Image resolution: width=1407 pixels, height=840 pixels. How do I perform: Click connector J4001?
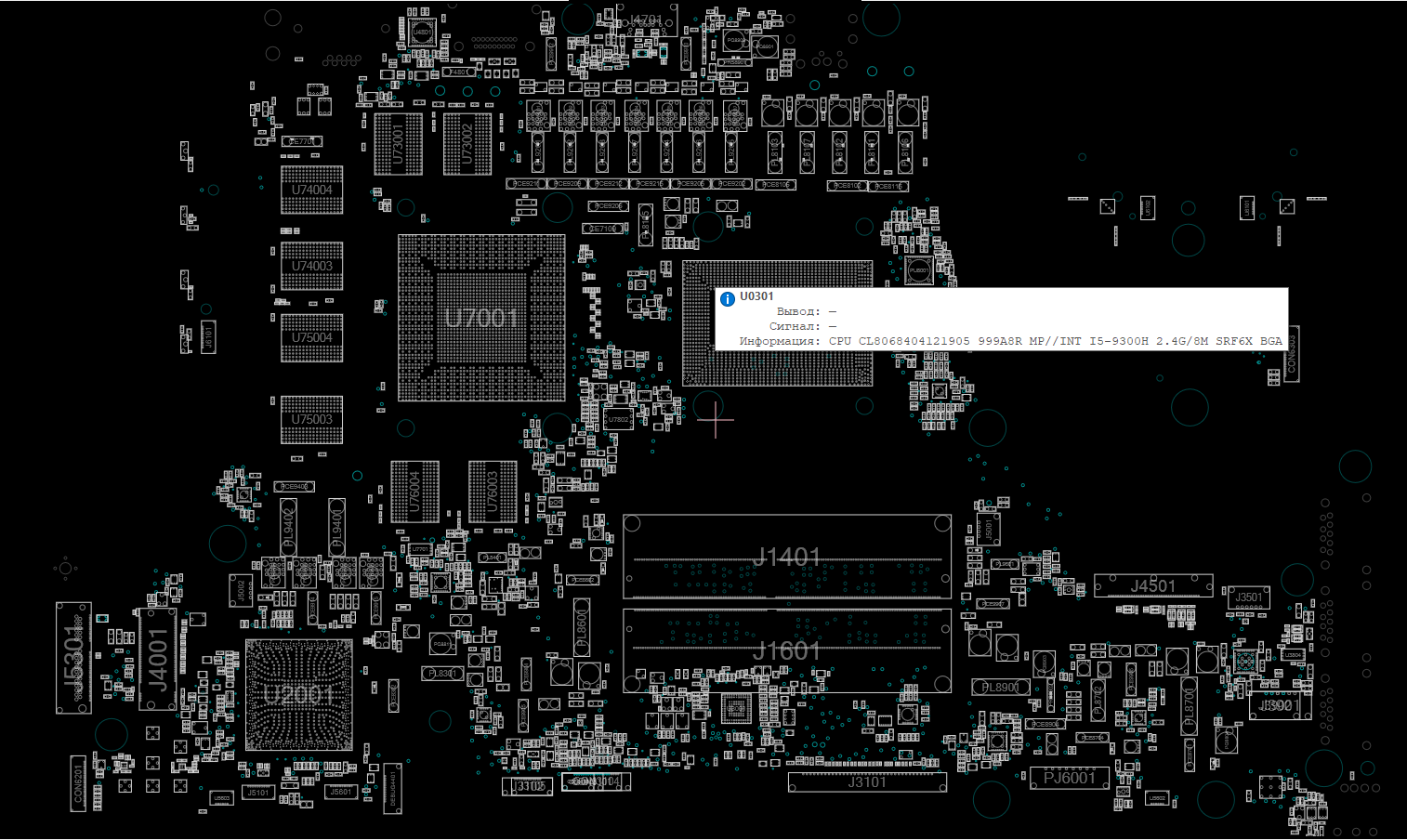pyautogui.click(x=158, y=659)
